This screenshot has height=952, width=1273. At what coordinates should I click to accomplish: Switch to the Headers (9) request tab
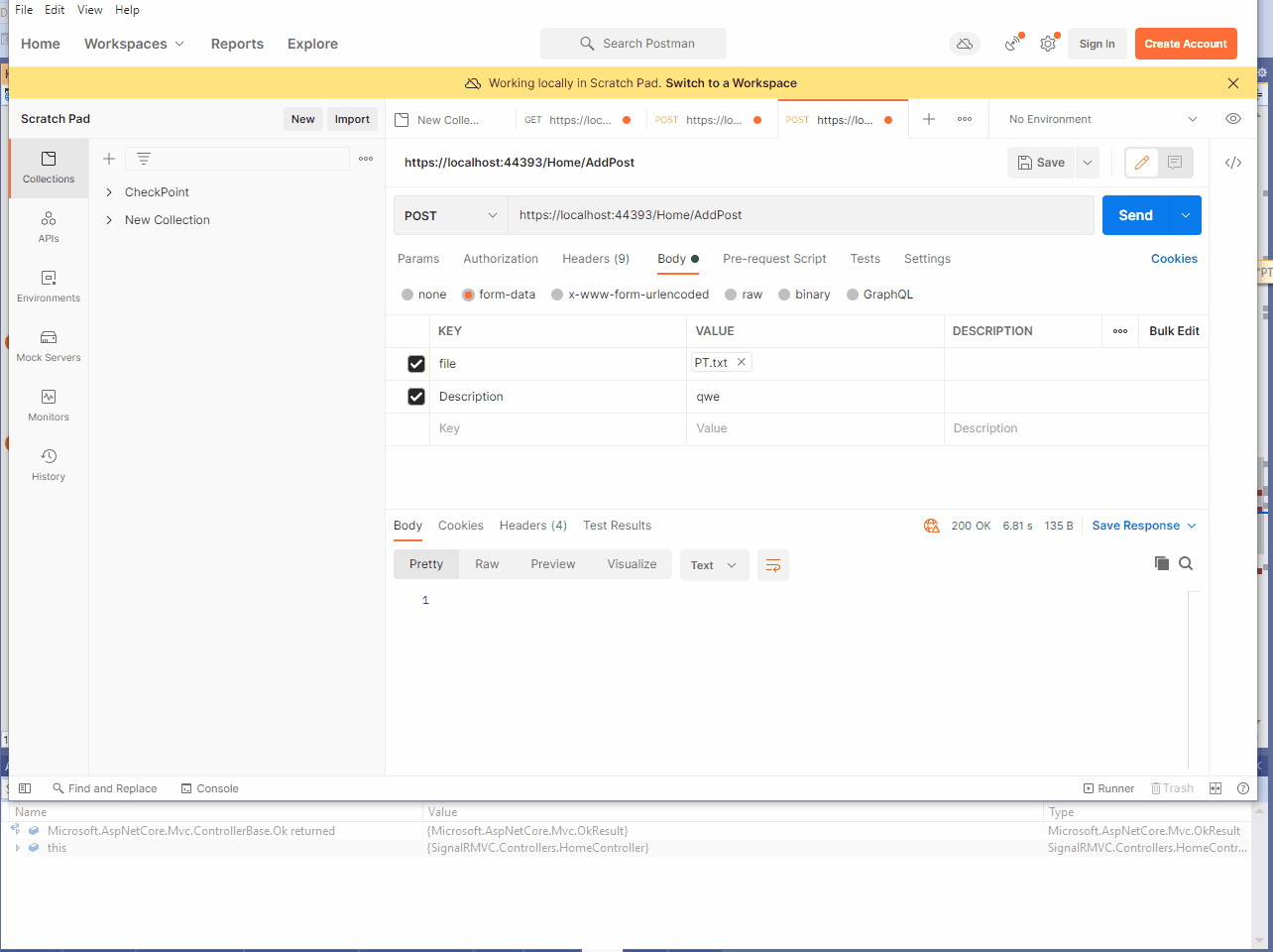pos(596,259)
